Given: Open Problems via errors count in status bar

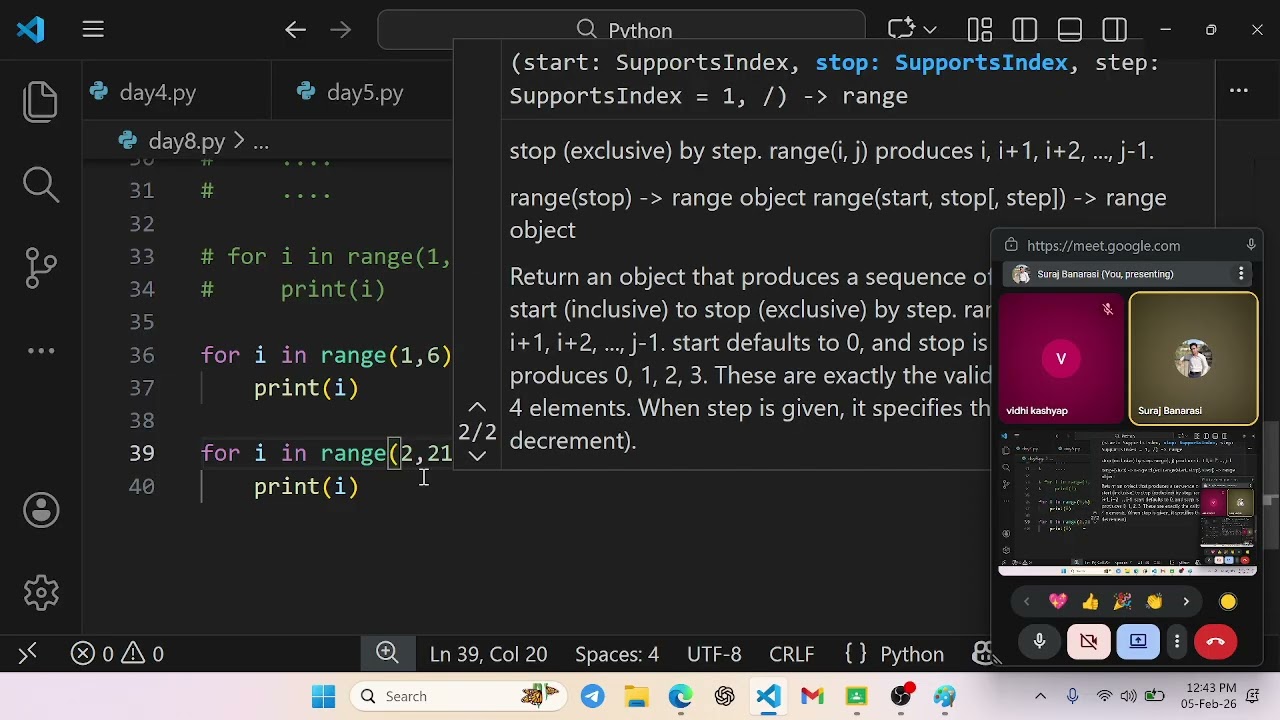Looking at the screenshot, I should [94, 654].
